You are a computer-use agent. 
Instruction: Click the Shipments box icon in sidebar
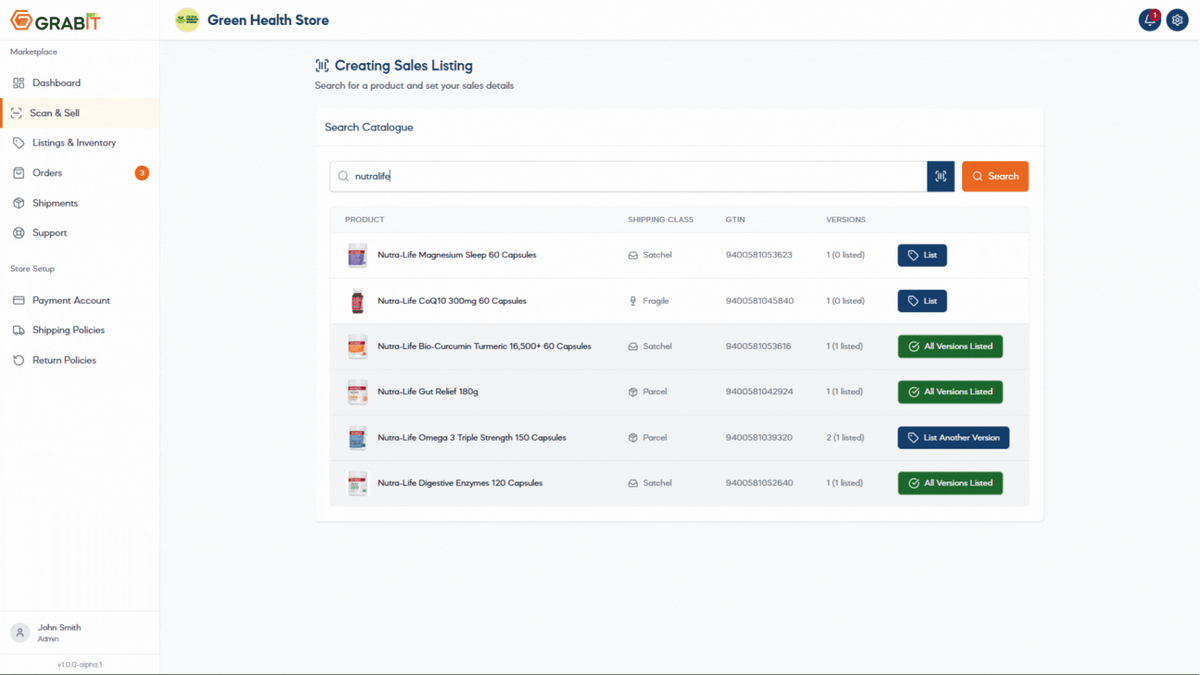tap(16, 203)
